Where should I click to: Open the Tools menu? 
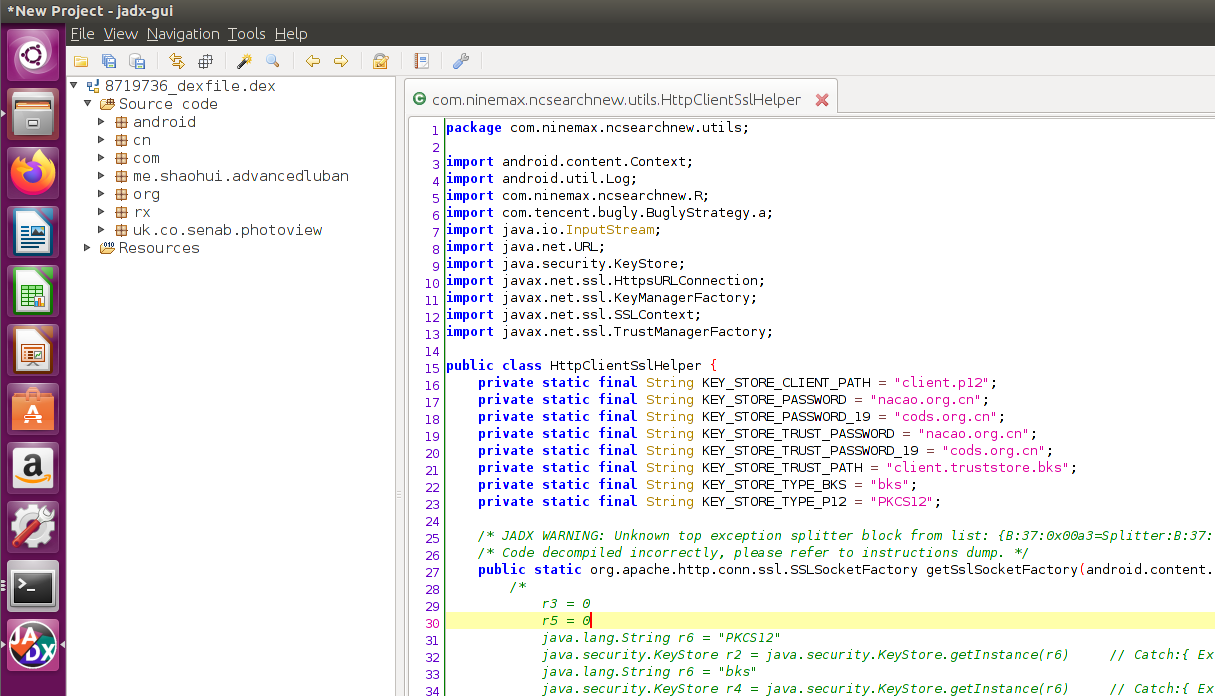coord(246,34)
